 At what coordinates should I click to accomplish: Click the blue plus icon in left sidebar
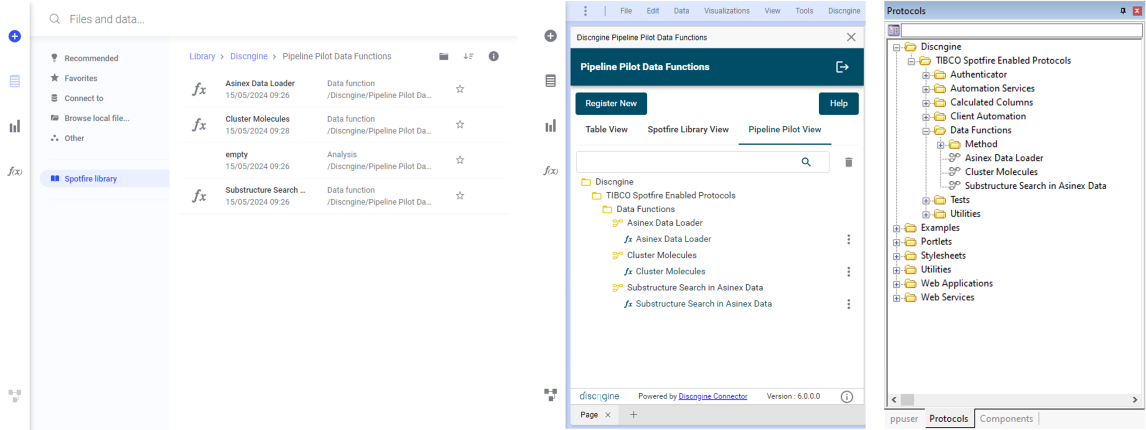pyautogui.click(x=15, y=36)
